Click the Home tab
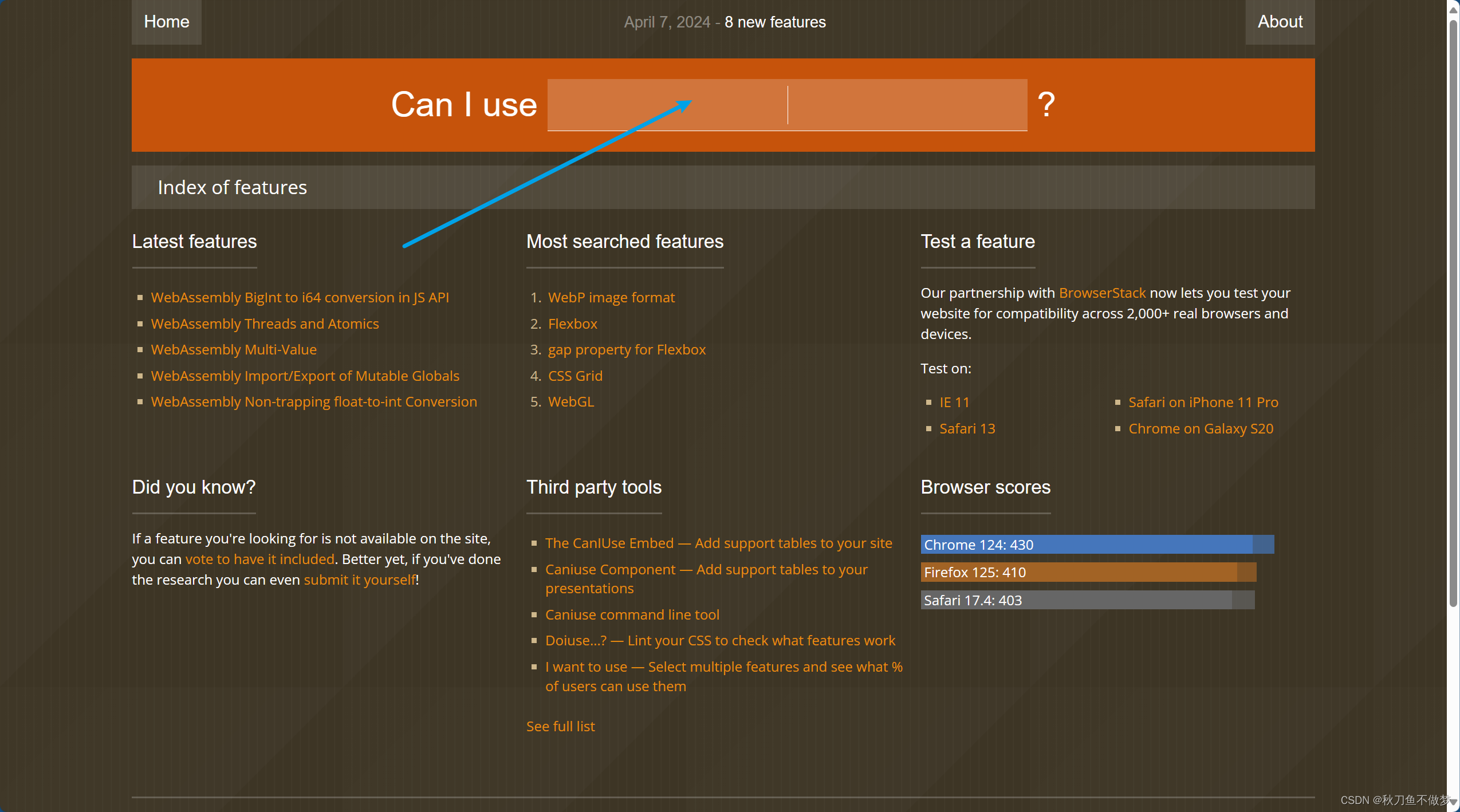The image size is (1460, 812). pos(166,22)
